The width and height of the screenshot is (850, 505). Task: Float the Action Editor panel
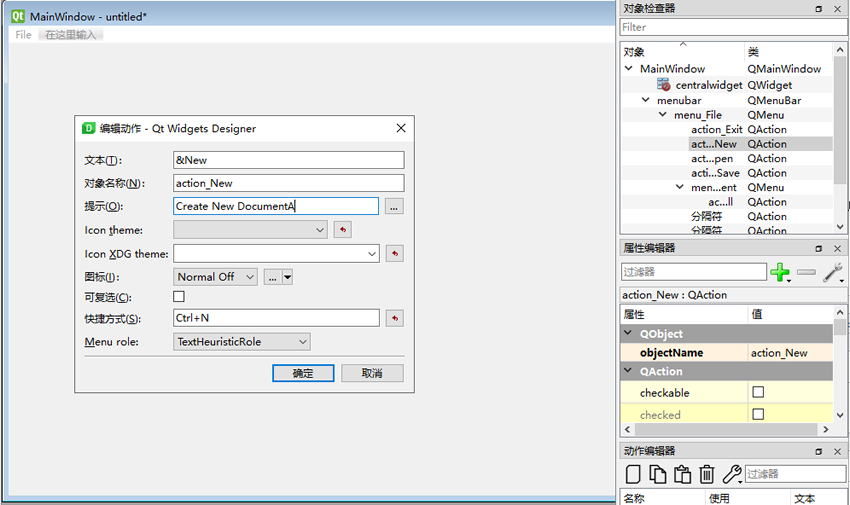(819, 451)
